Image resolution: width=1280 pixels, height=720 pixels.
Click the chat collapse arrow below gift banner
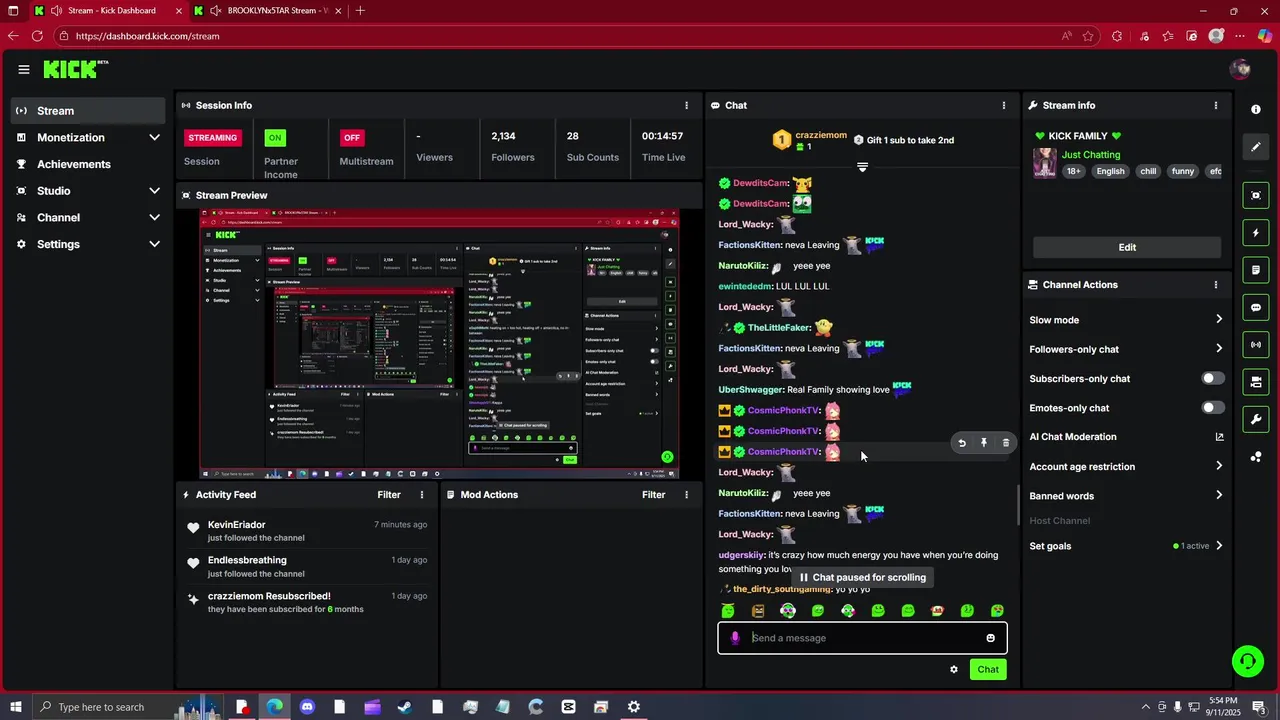click(862, 167)
